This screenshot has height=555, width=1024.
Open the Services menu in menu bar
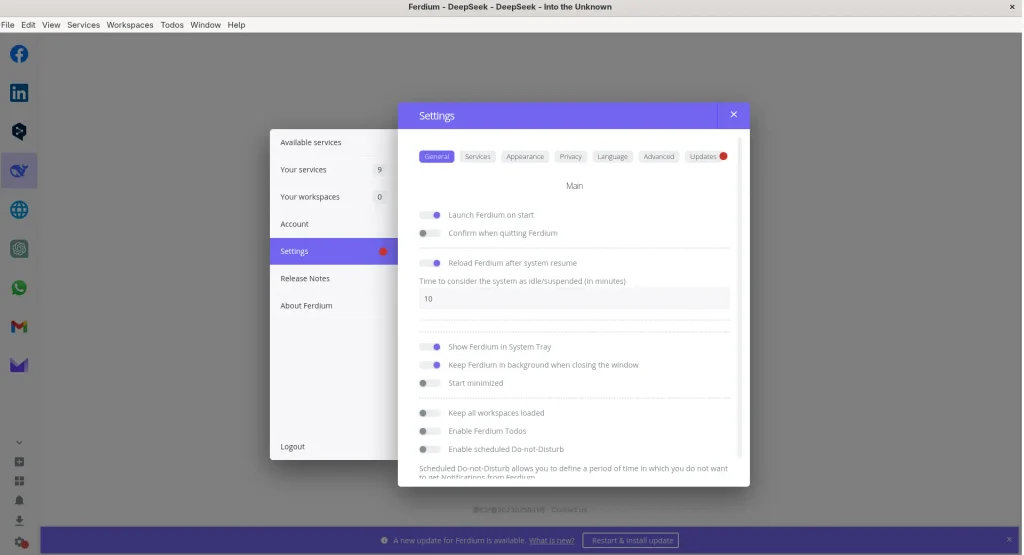tap(84, 25)
